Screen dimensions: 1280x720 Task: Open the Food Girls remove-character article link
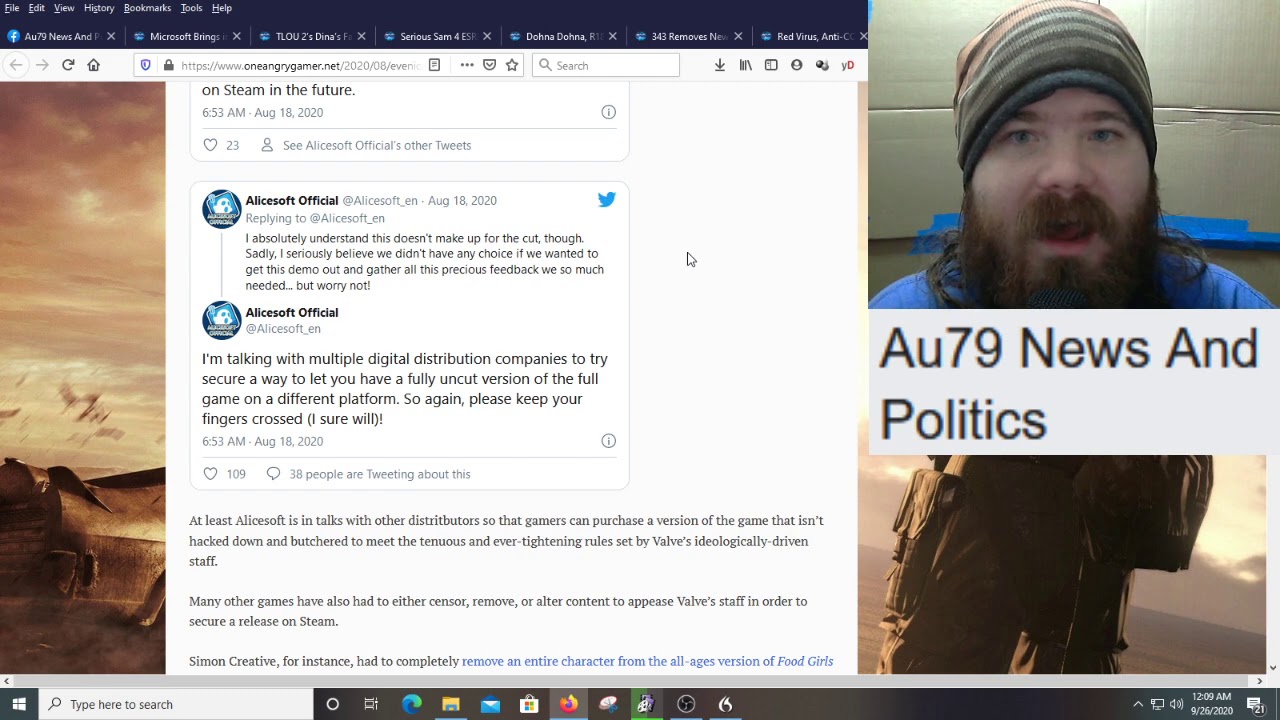click(647, 661)
